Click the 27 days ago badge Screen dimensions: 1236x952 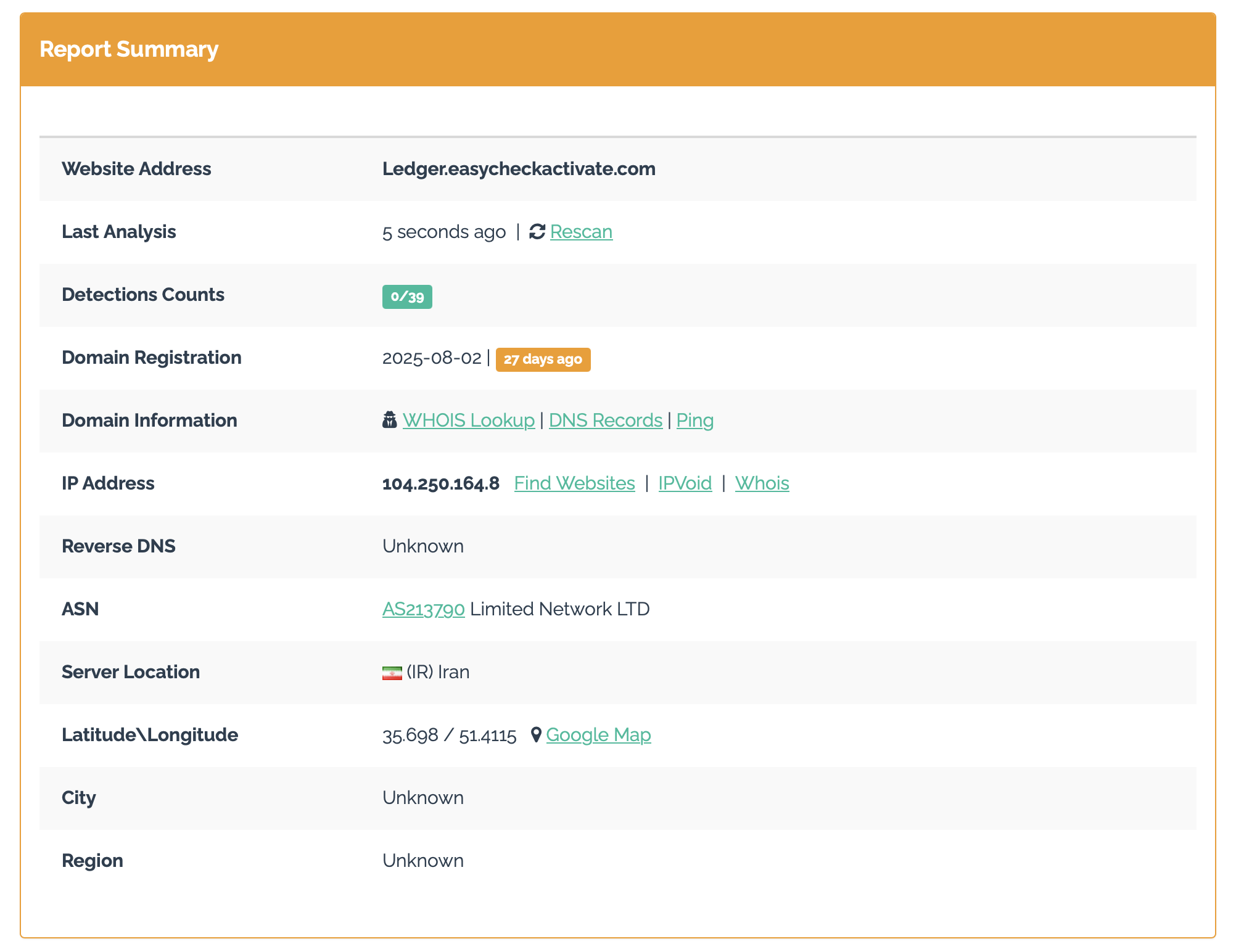pyautogui.click(x=543, y=359)
